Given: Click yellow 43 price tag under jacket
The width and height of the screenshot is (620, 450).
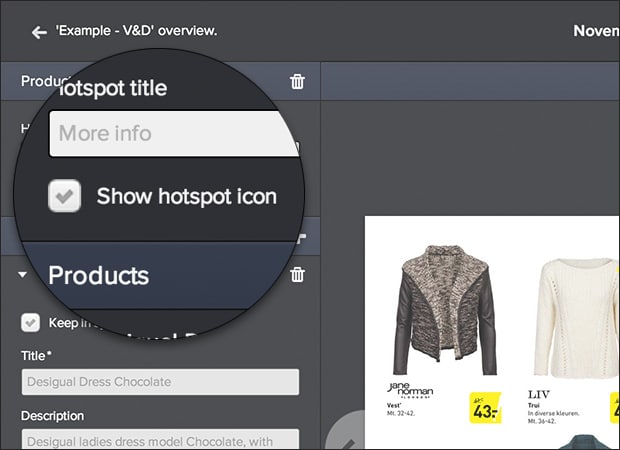Looking at the screenshot, I should click(x=485, y=407).
